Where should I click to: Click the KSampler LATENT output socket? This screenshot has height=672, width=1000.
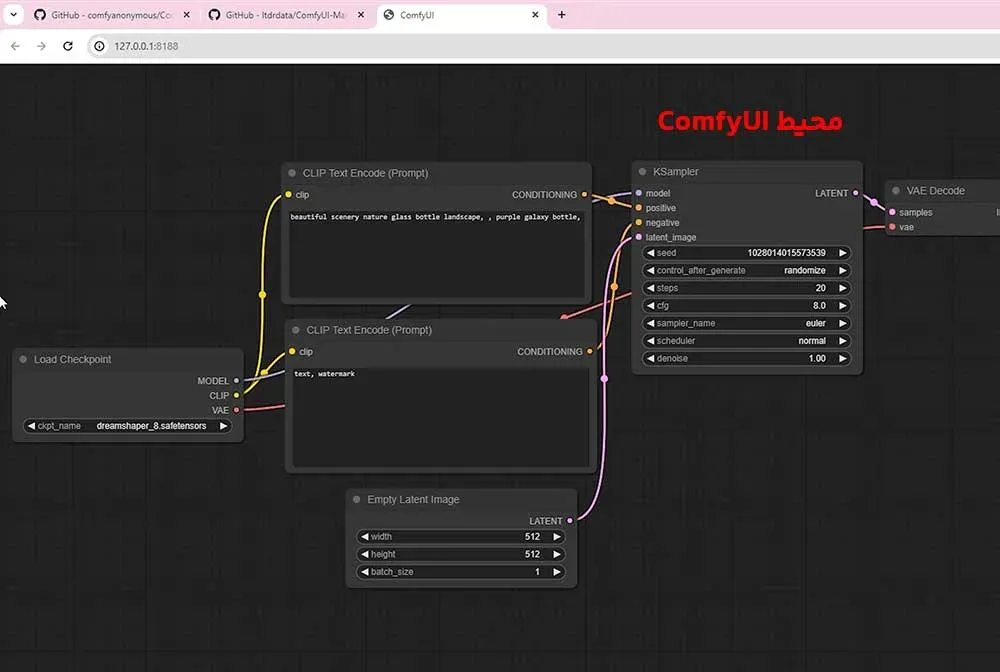(856, 193)
